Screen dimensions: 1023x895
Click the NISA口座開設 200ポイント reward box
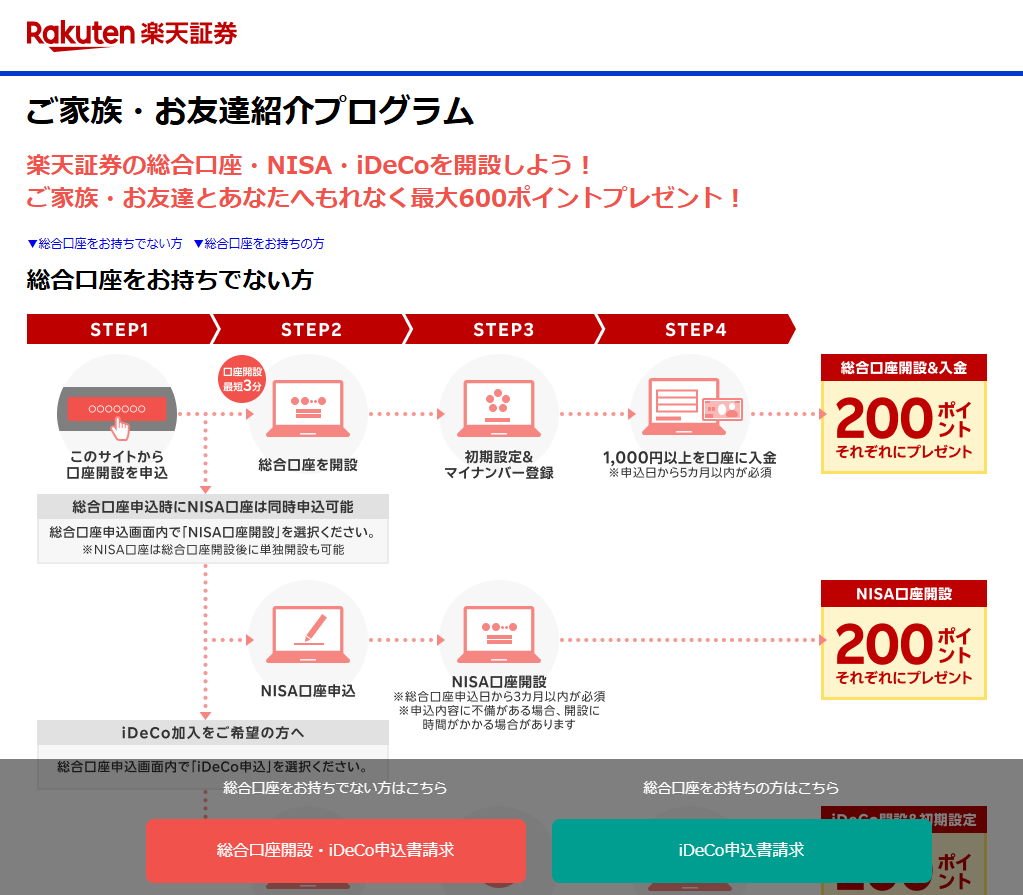coord(904,640)
